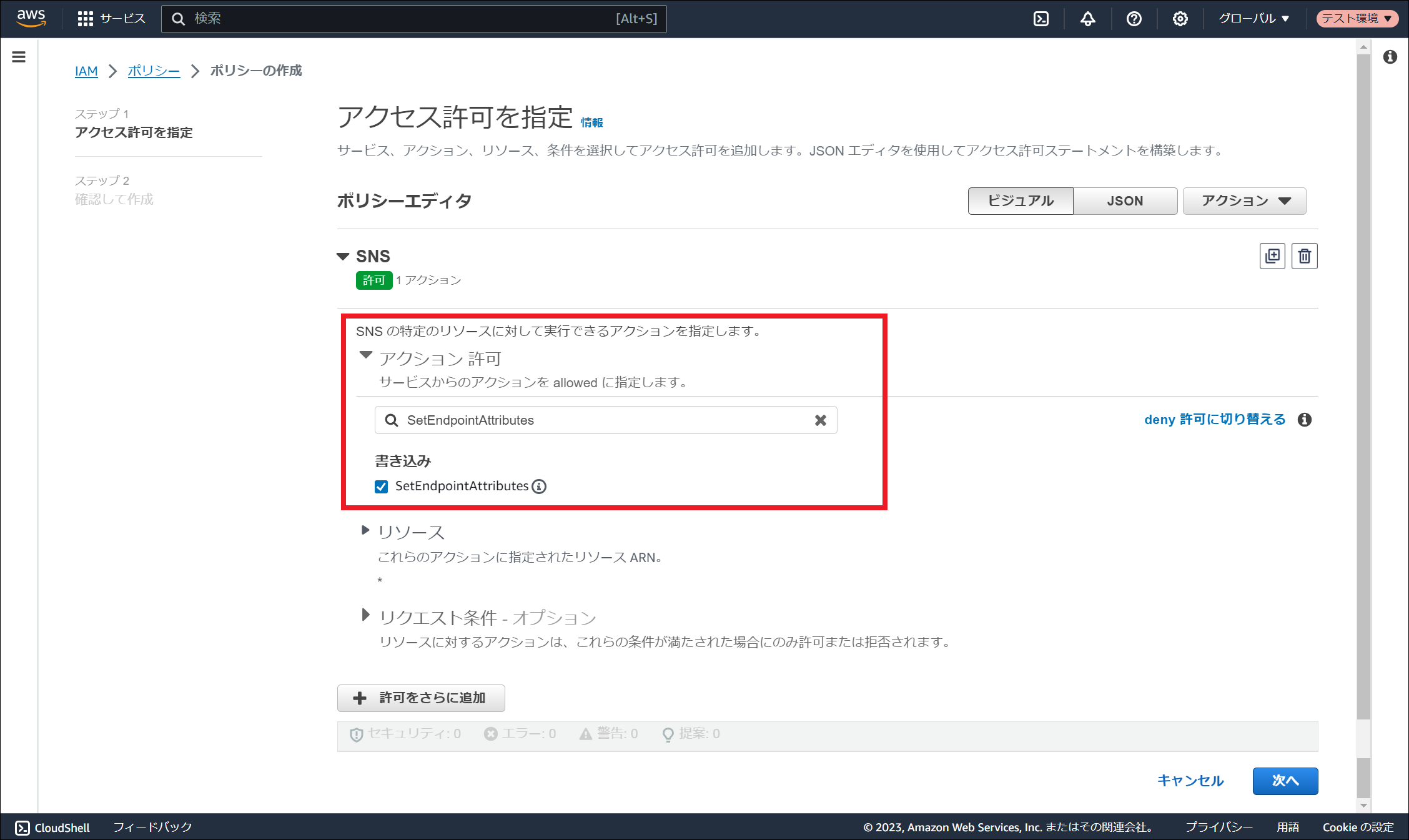This screenshot has height=840, width=1409.
Task: Clear the SetEndpointAttributes search text
Action: pos(820,420)
